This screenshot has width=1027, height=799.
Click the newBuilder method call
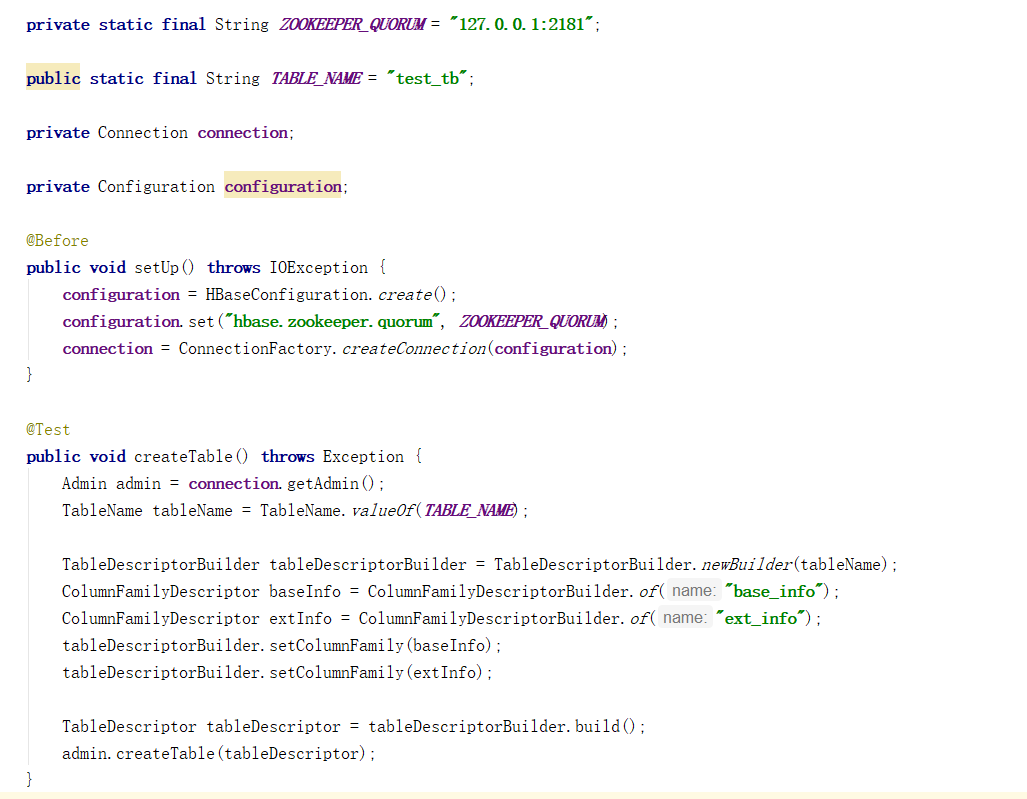pos(747,565)
